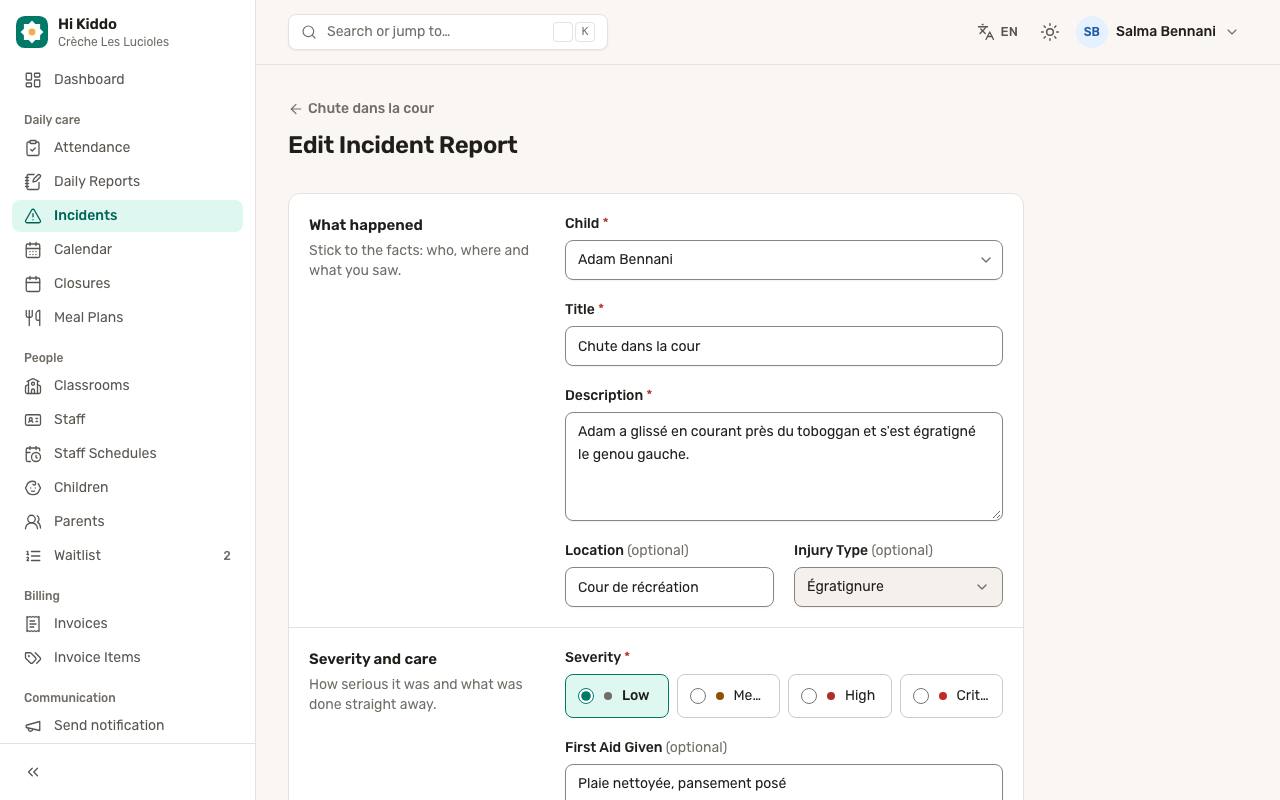Select Low severity radio option
This screenshot has width=1280, height=800.
tap(617, 696)
